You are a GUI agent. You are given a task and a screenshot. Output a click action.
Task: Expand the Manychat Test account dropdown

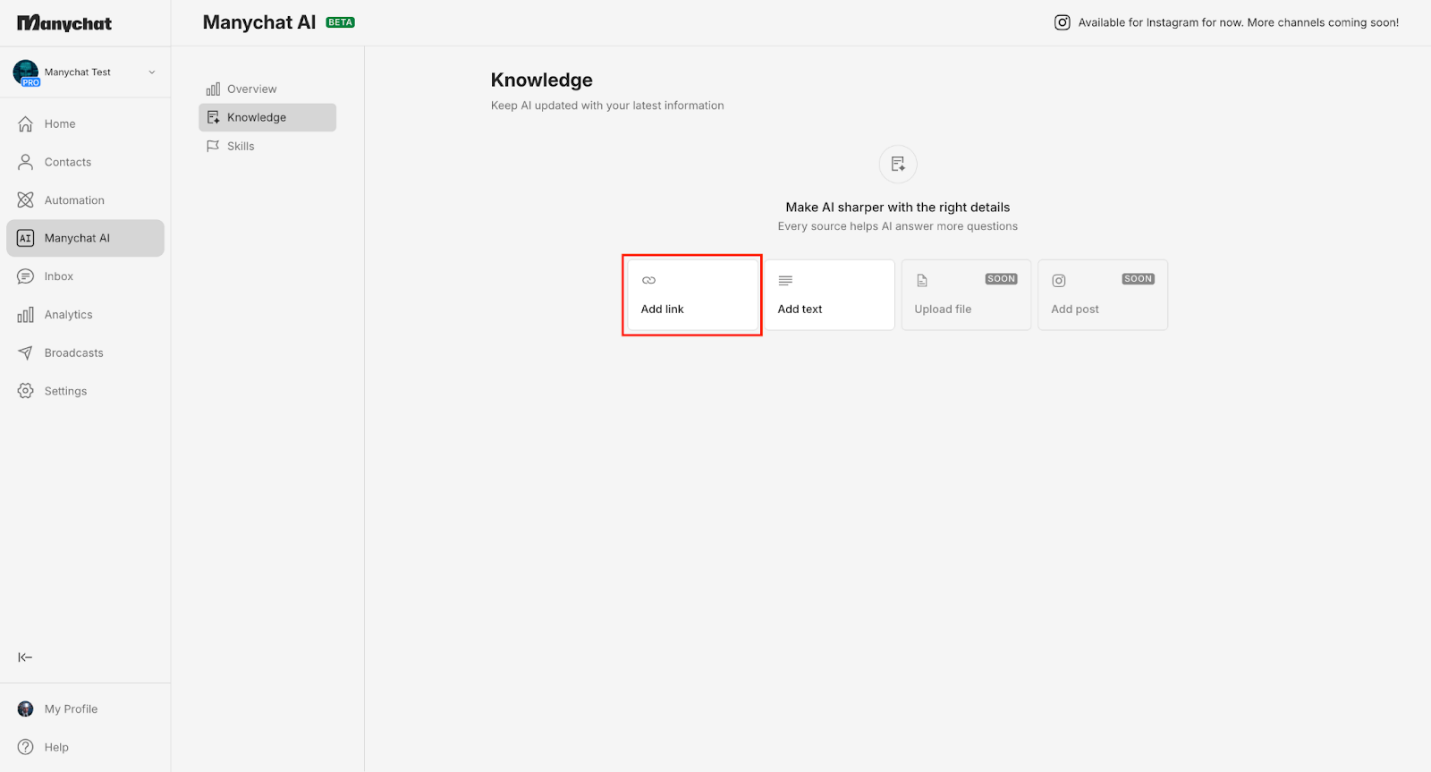[x=151, y=72]
